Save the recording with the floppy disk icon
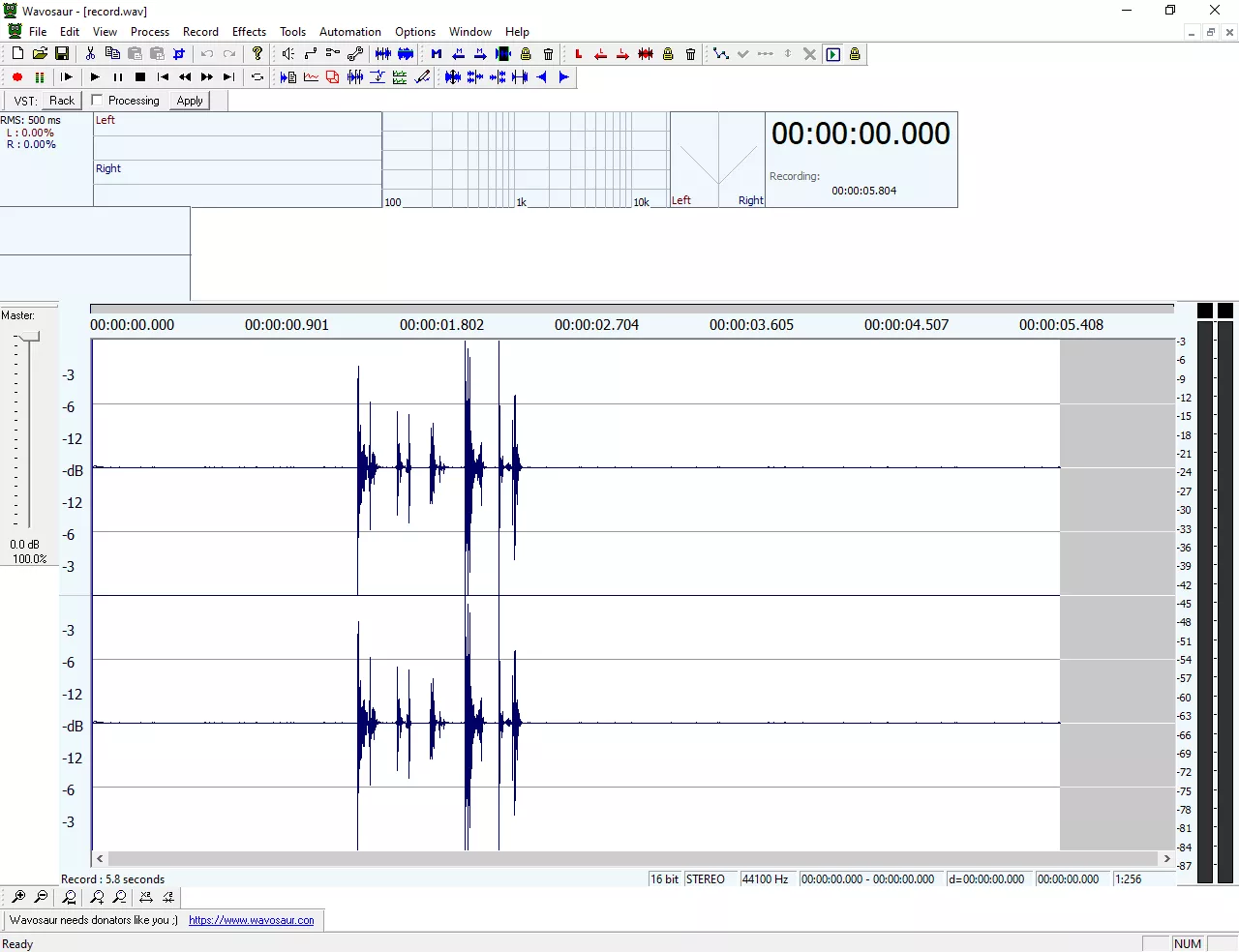 pyautogui.click(x=62, y=54)
